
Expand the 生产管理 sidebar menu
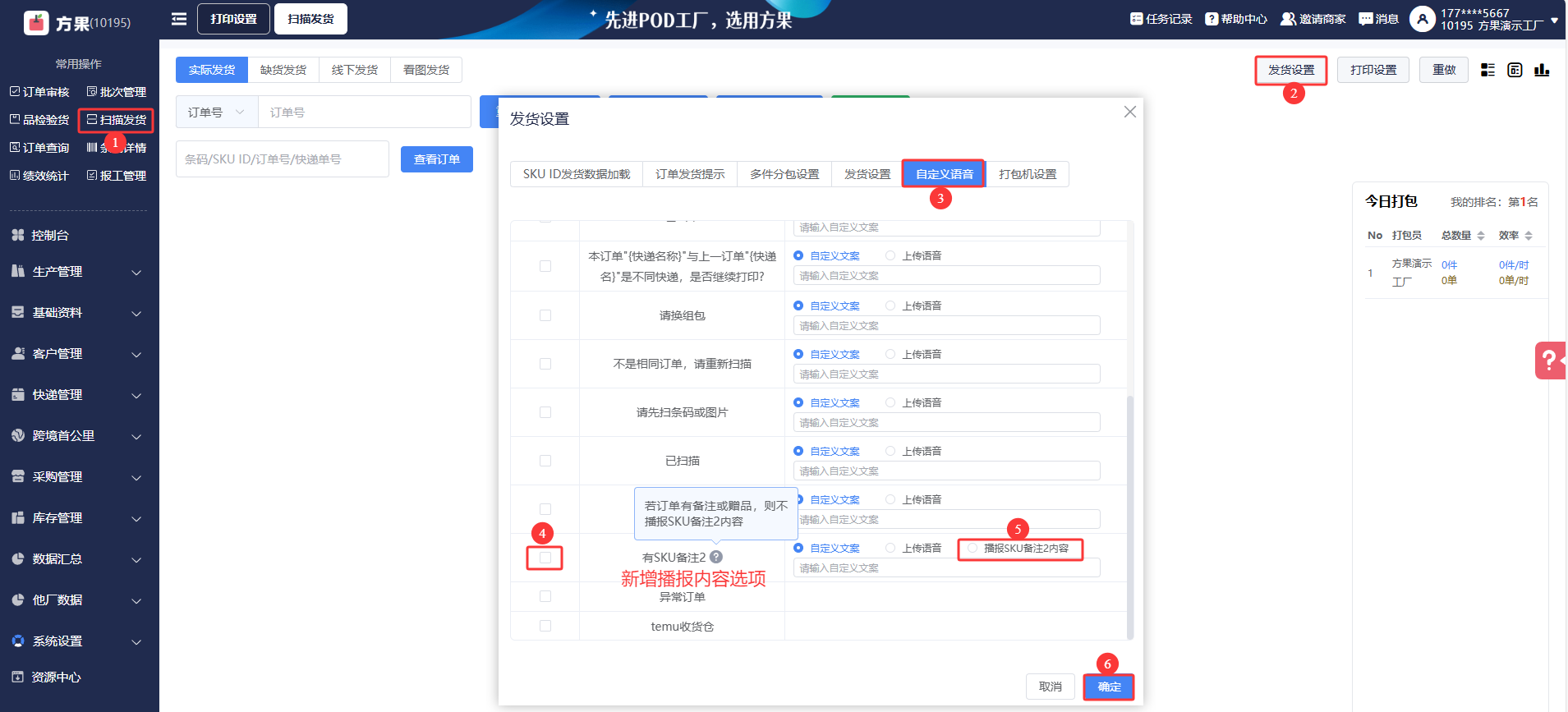click(78, 272)
